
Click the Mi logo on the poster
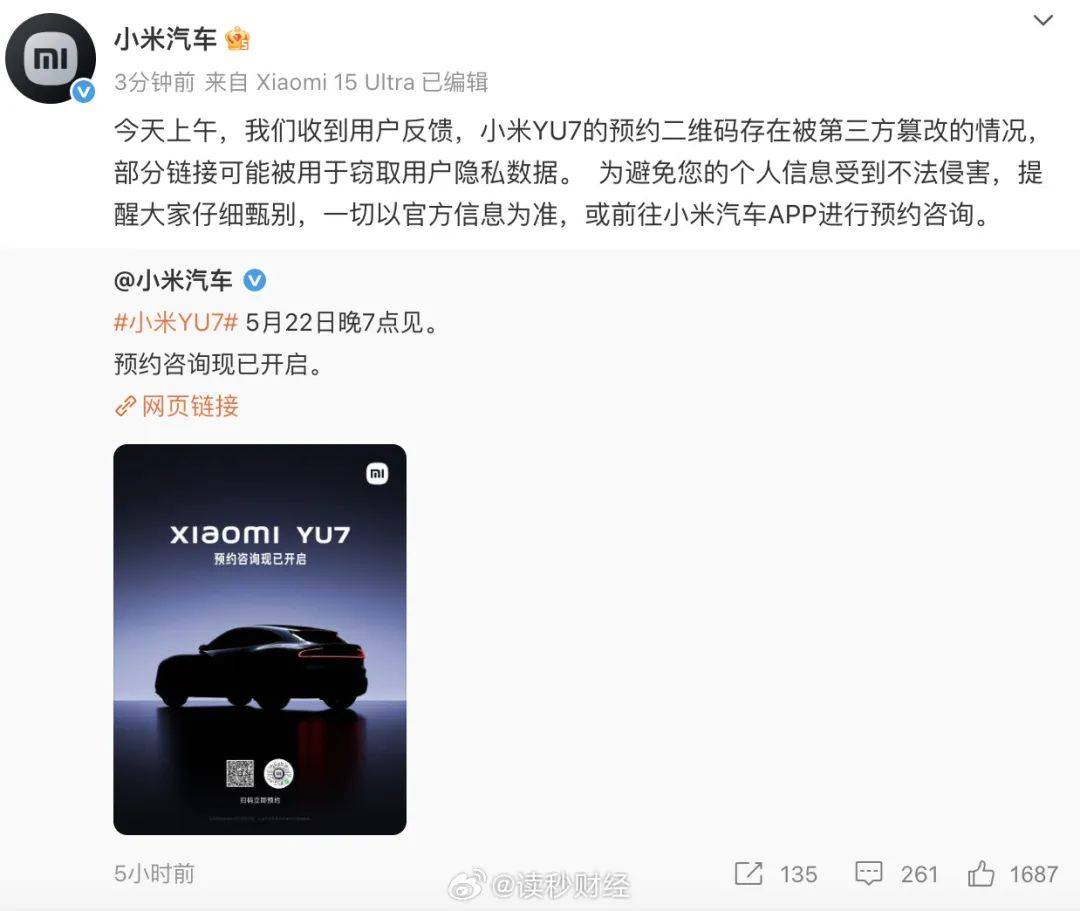point(377,473)
